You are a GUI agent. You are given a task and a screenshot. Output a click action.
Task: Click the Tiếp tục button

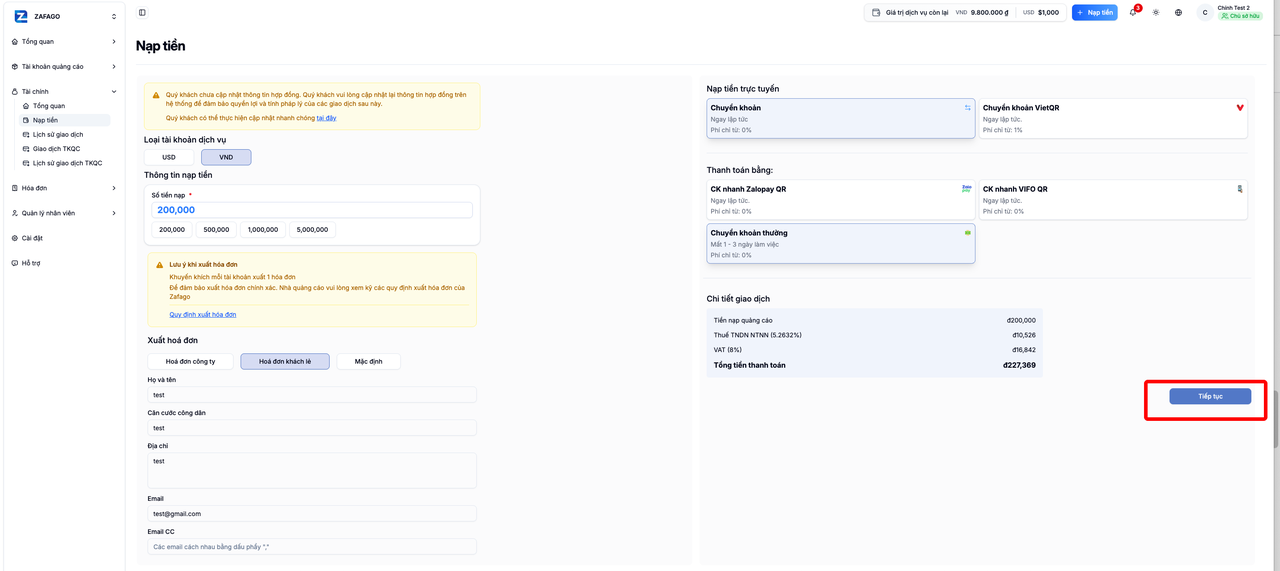click(x=1210, y=396)
